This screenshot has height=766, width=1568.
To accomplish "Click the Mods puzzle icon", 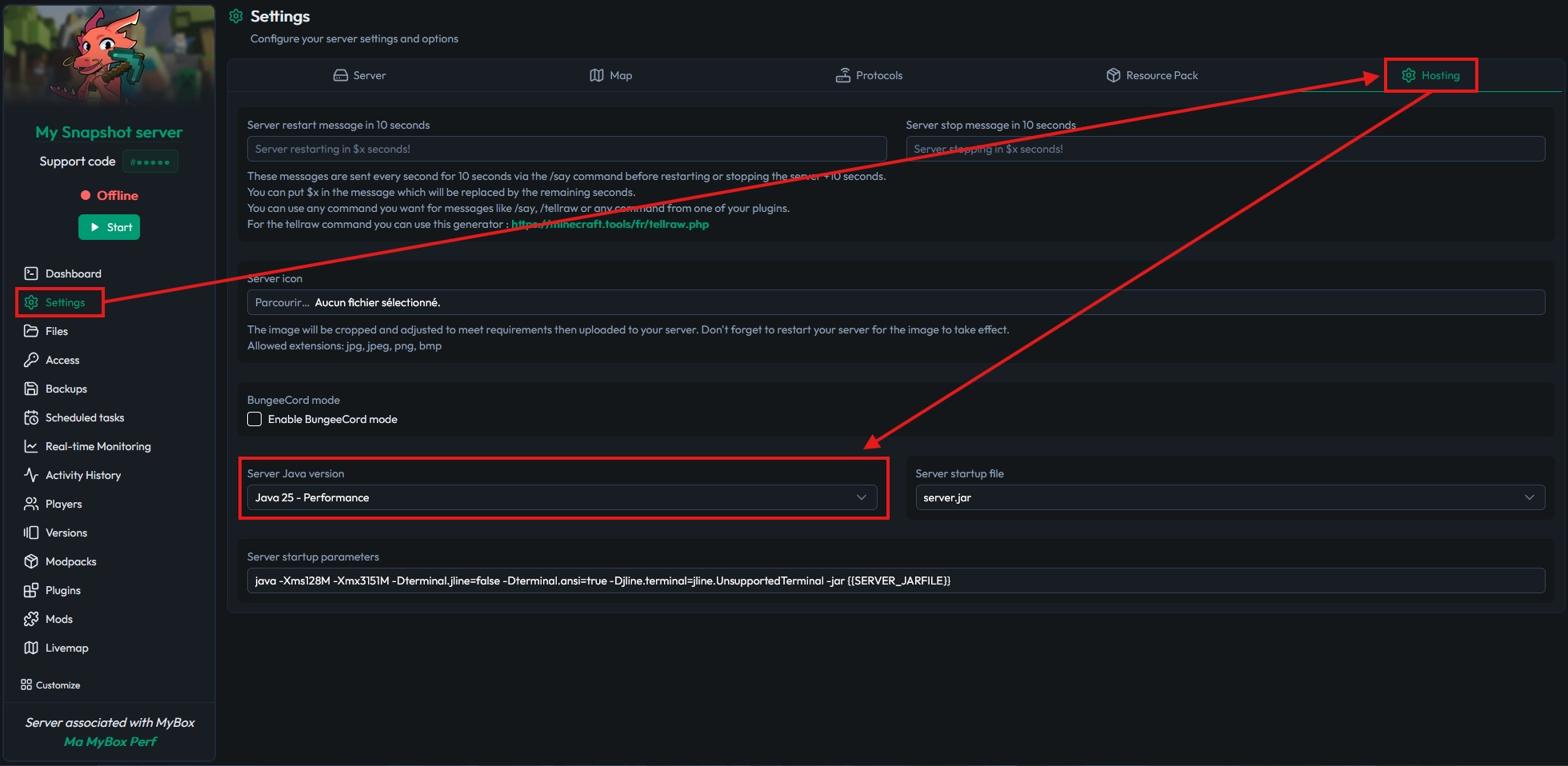I will pyautogui.click(x=31, y=619).
